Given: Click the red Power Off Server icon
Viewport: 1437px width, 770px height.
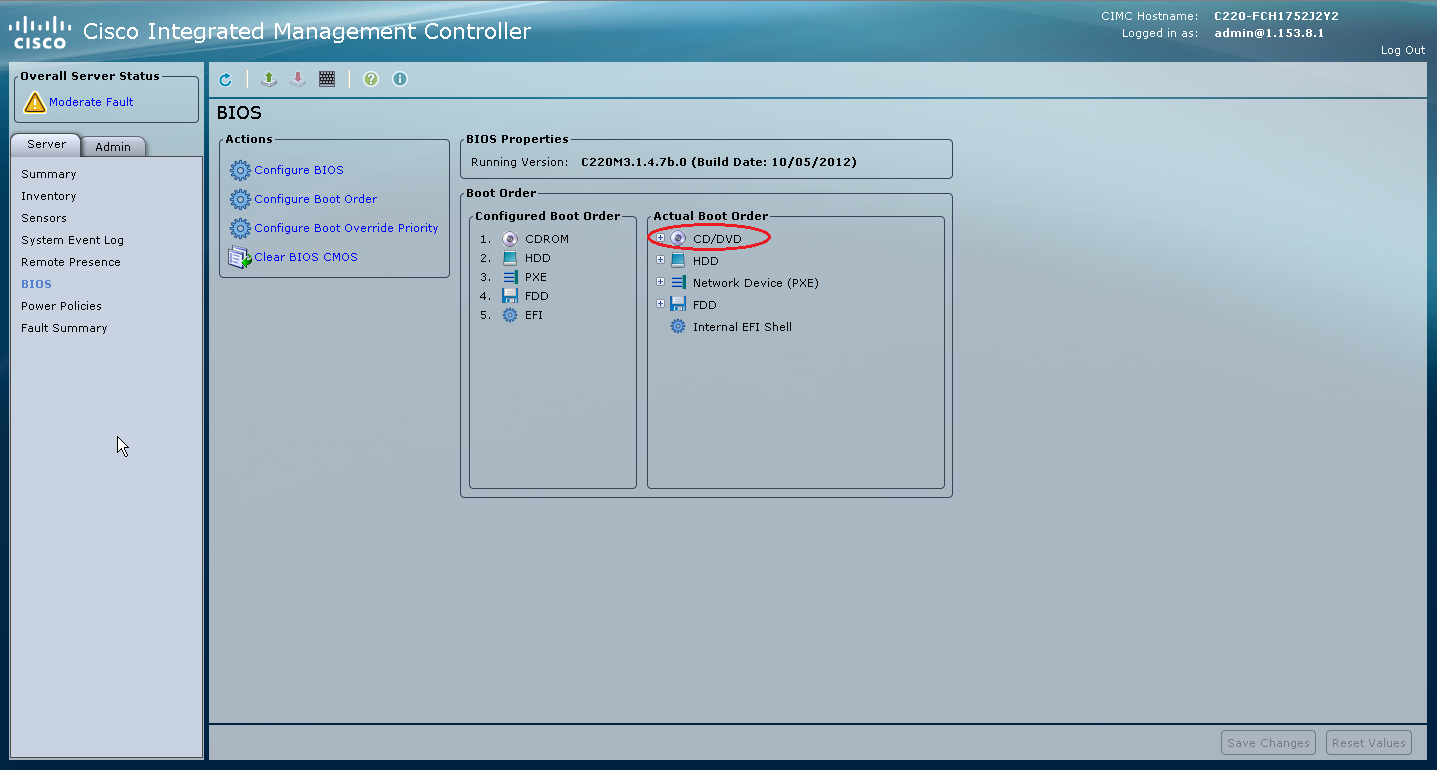Looking at the screenshot, I should pyautogui.click(x=297, y=79).
